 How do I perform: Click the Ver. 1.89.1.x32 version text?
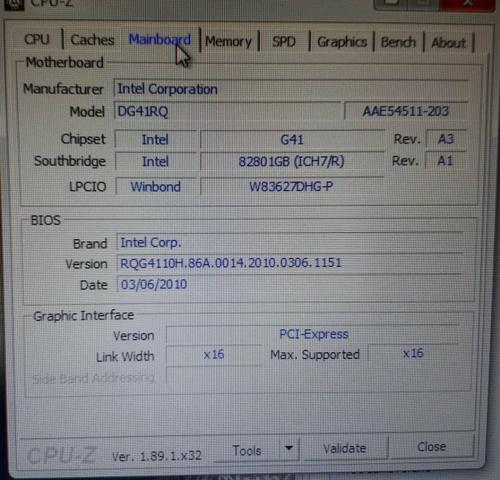point(157,456)
